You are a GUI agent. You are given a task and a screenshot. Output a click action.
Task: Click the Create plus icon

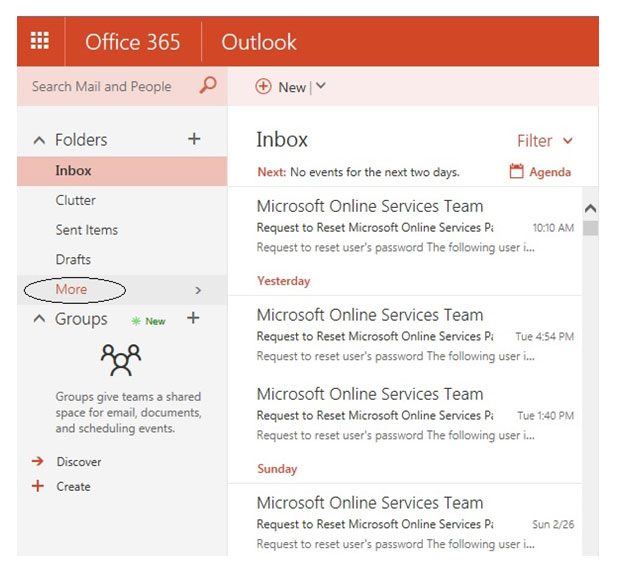tap(38, 486)
